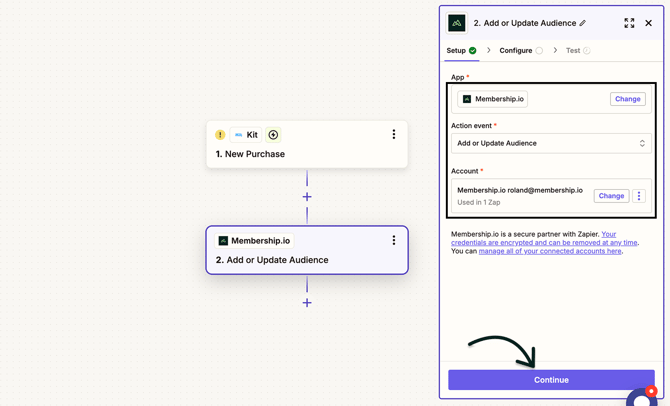Image resolution: width=670 pixels, height=406 pixels.
Task: Click the yellow warning icon on Kit step
Action: (x=220, y=135)
